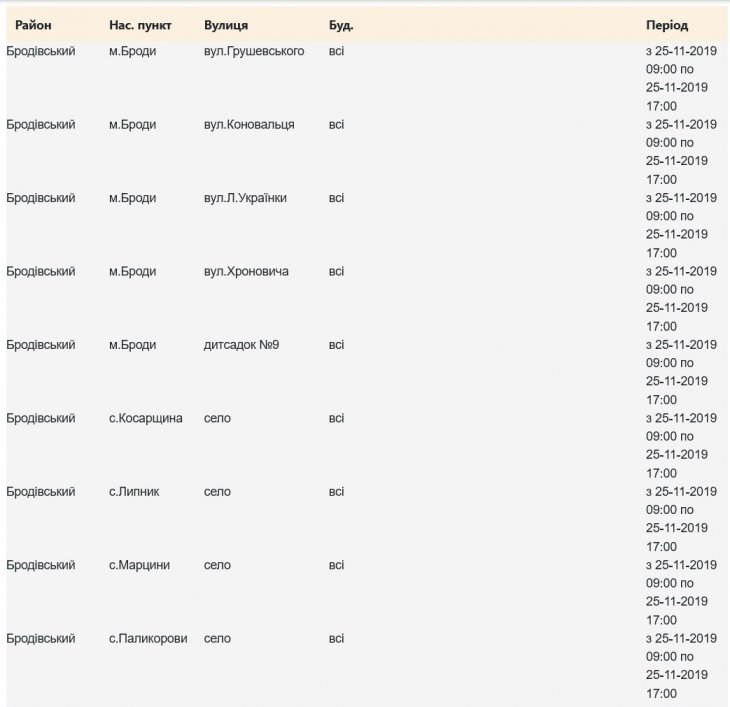Click the Нас. пункт column header
This screenshot has height=707, width=730.
[139, 24]
